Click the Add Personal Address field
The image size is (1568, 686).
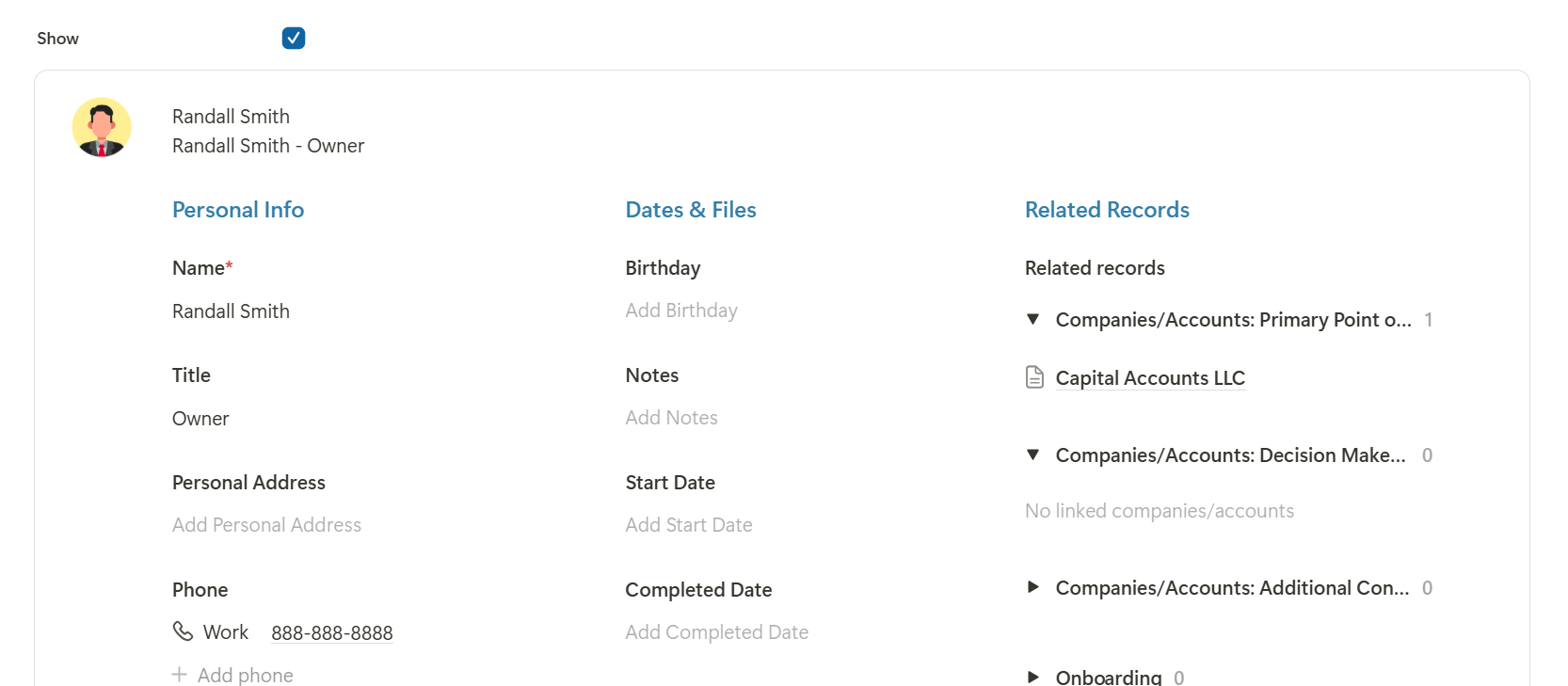pyautogui.click(x=266, y=525)
